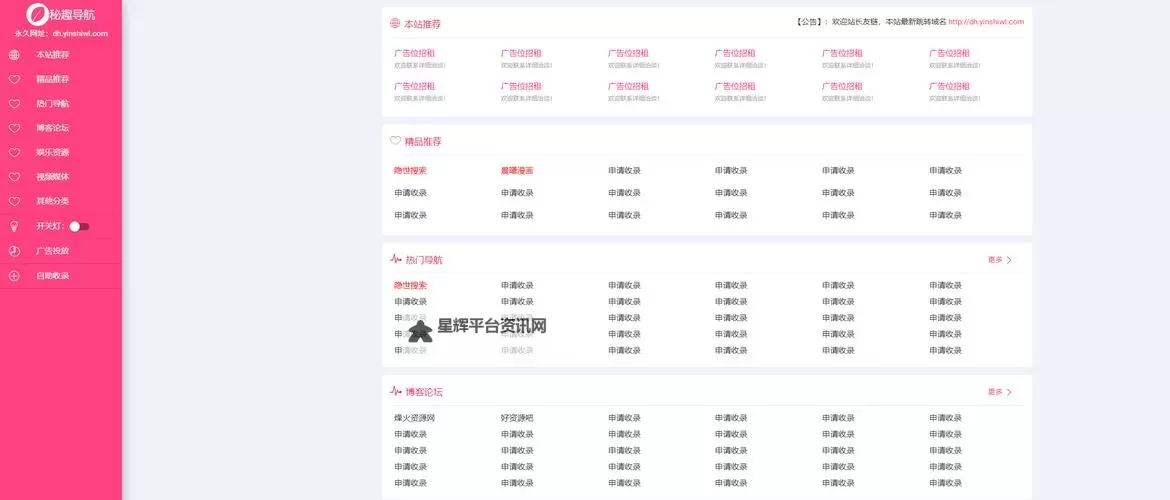Open 隐世搜索 link under 精品推荐
Image resolution: width=1170 pixels, height=500 pixels.
410,170
